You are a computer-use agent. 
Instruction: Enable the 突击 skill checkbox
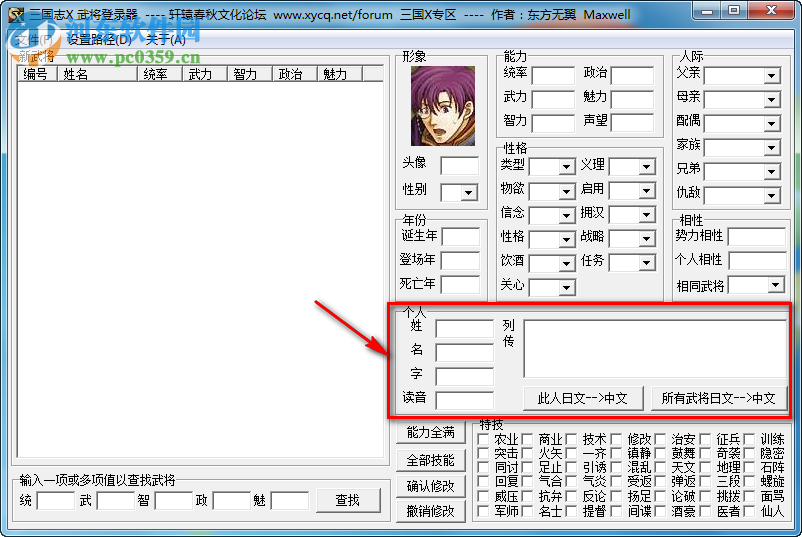[x=483, y=454]
